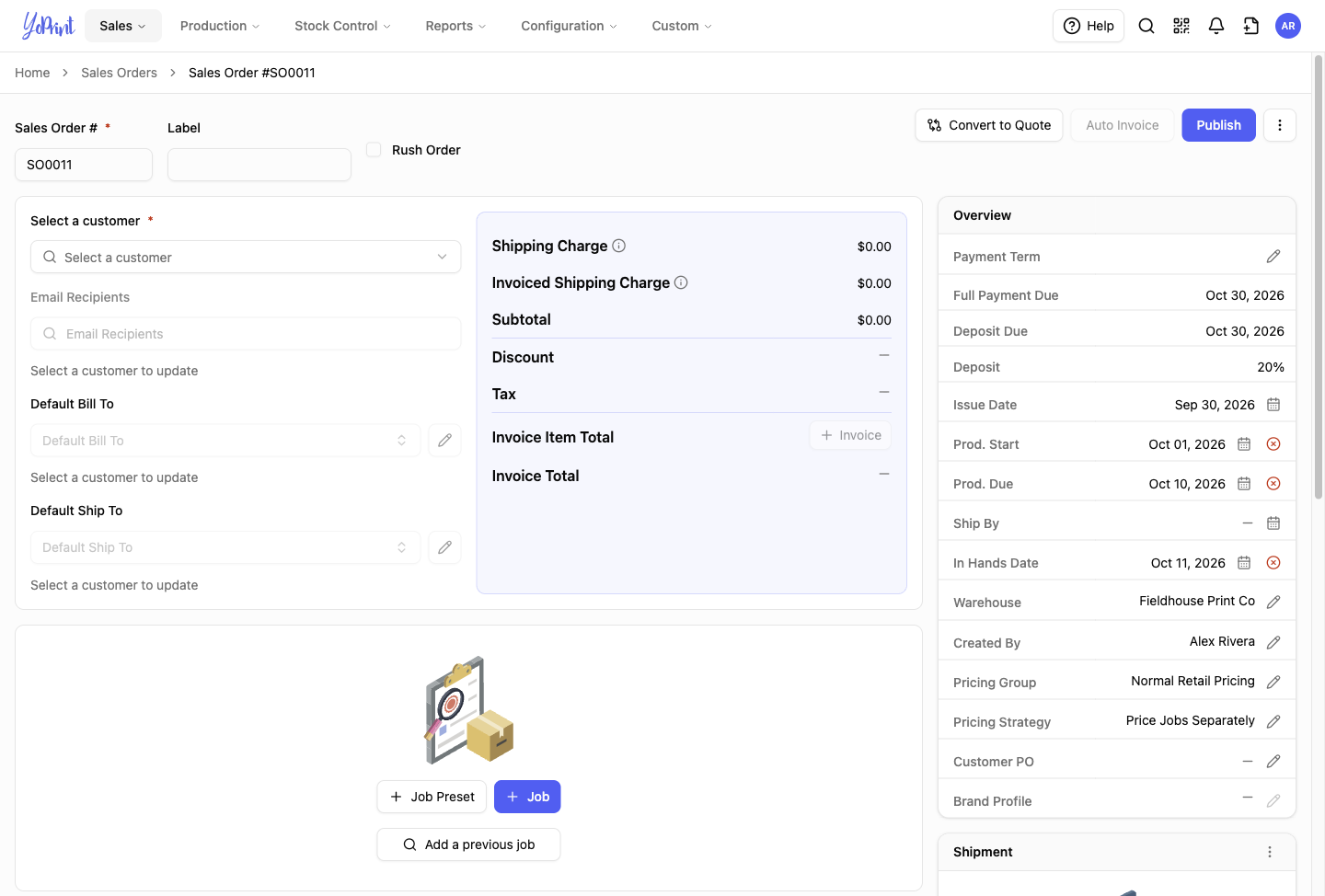Edit the Warehouse field pencil
The image size is (1325, 896).
click(1273, 602)
